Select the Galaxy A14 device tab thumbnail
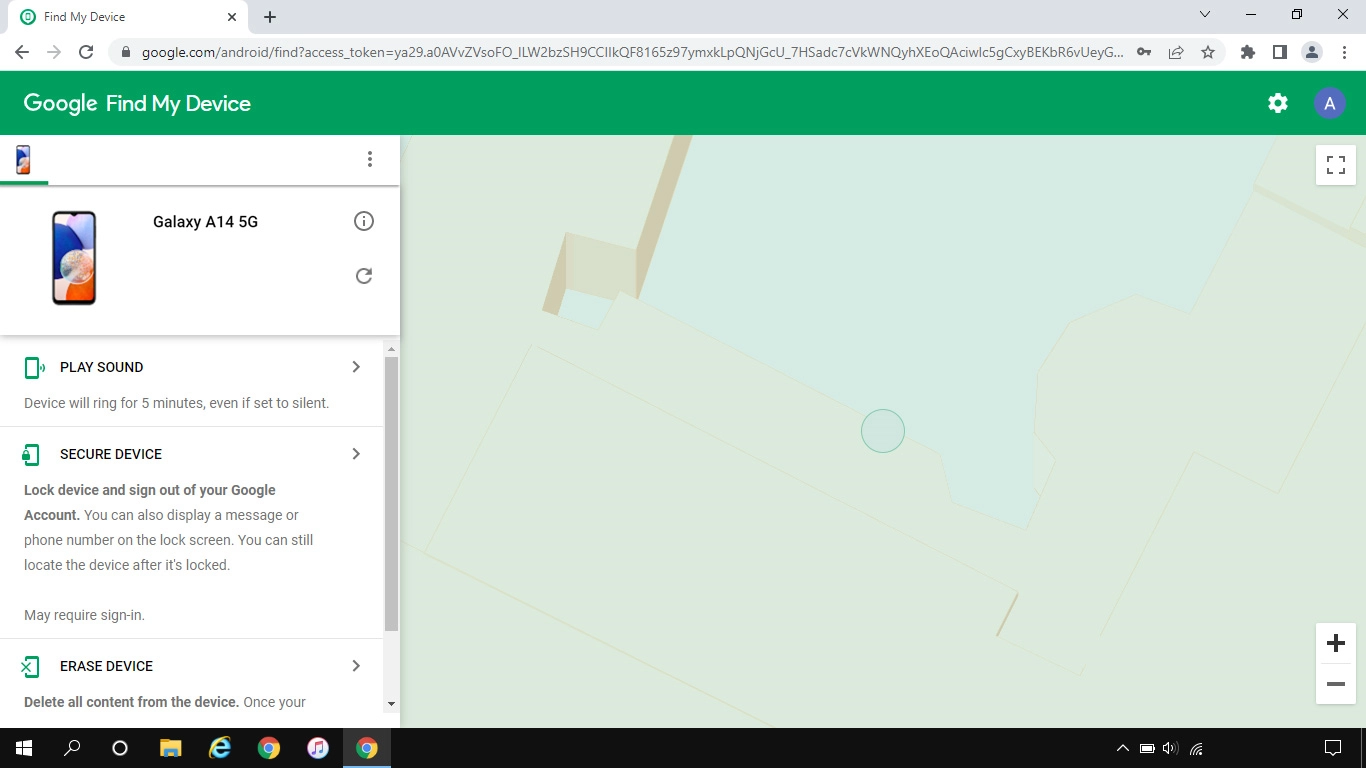The width and height of the screenshot is (1366, 768). tap(23, 159)
